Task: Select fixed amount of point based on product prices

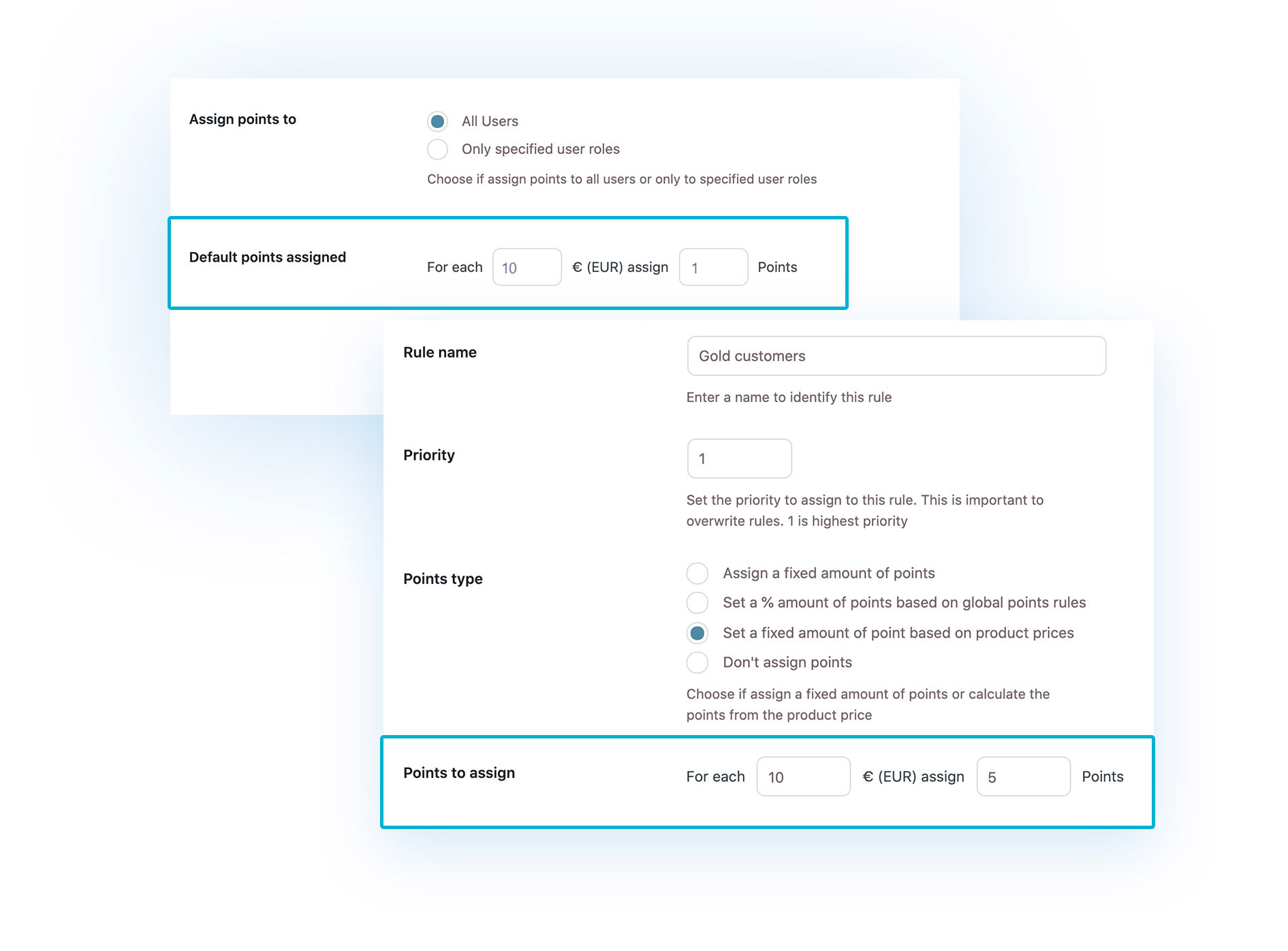Action: [697, 633]
